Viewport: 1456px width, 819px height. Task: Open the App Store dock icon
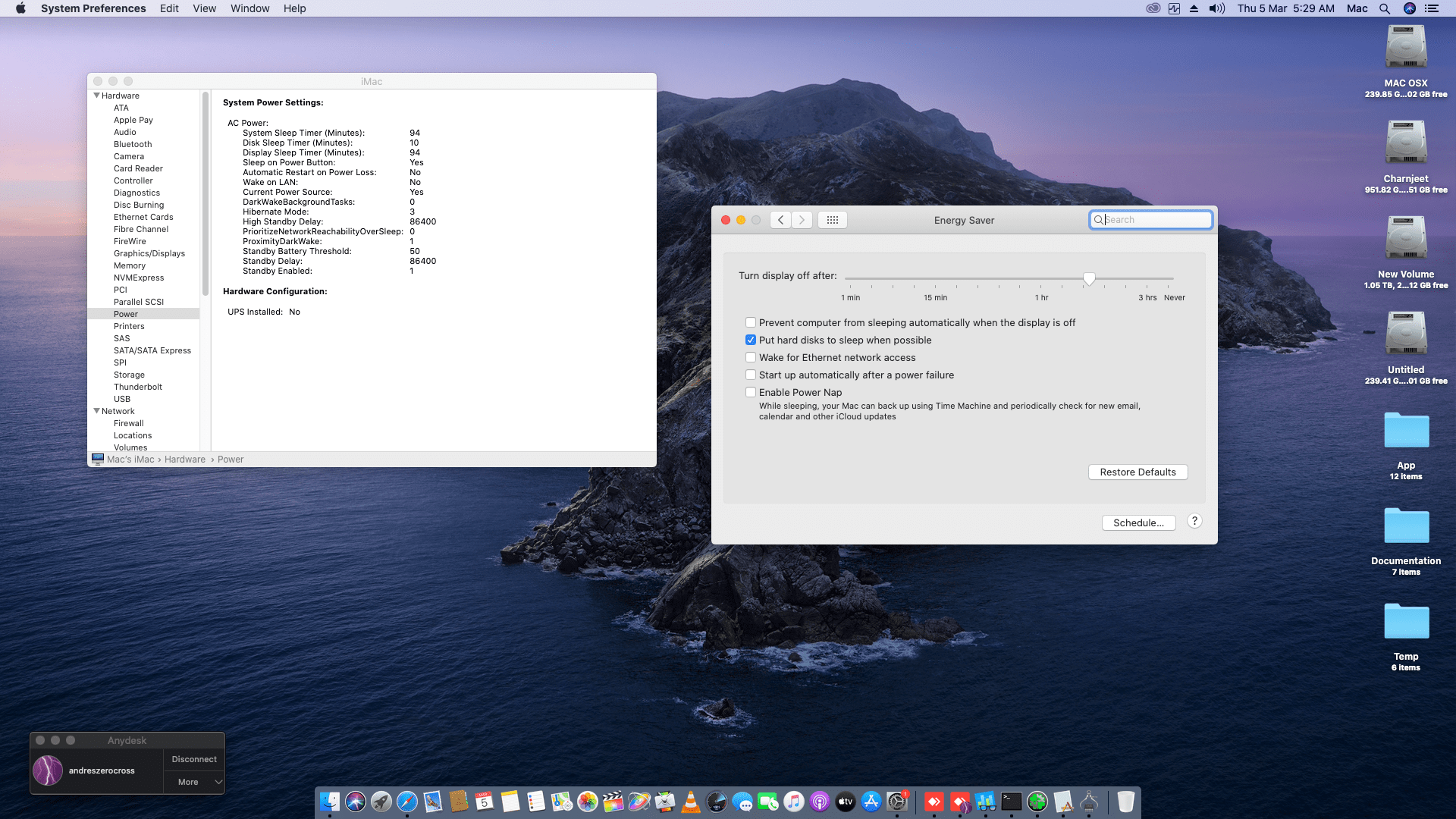tap(871, 802)
